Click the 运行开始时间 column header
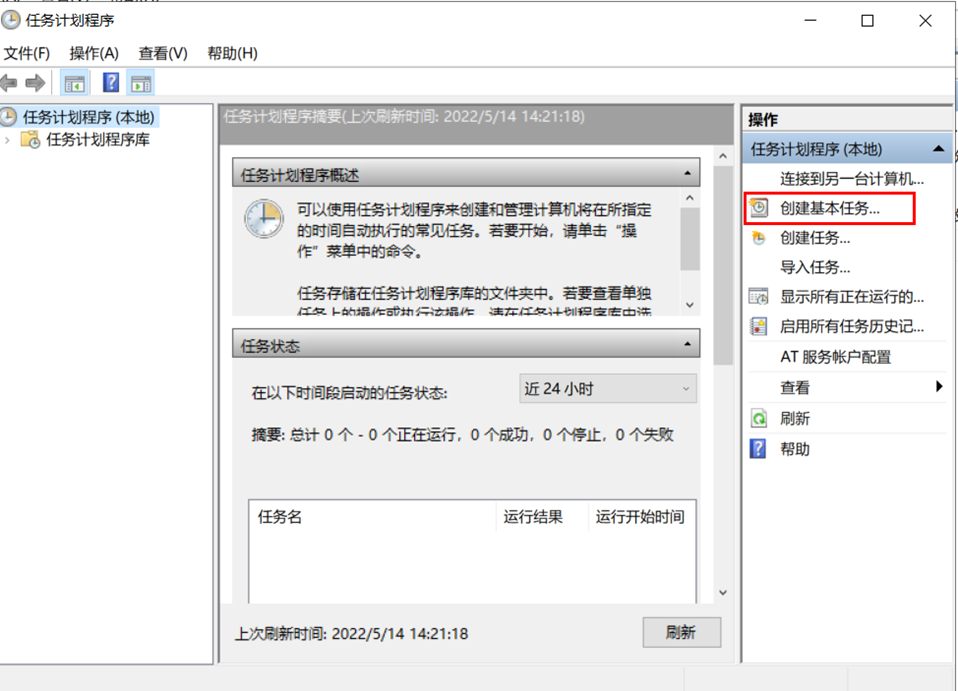The height and width of the screenshot is (691, 958). [x=641, y=517]
